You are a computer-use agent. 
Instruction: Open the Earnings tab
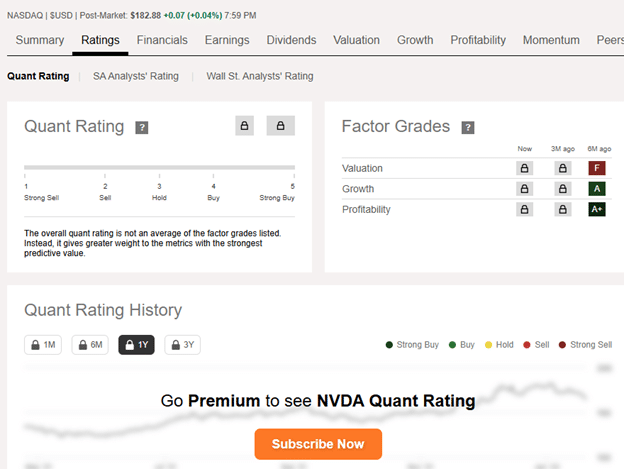227,40
